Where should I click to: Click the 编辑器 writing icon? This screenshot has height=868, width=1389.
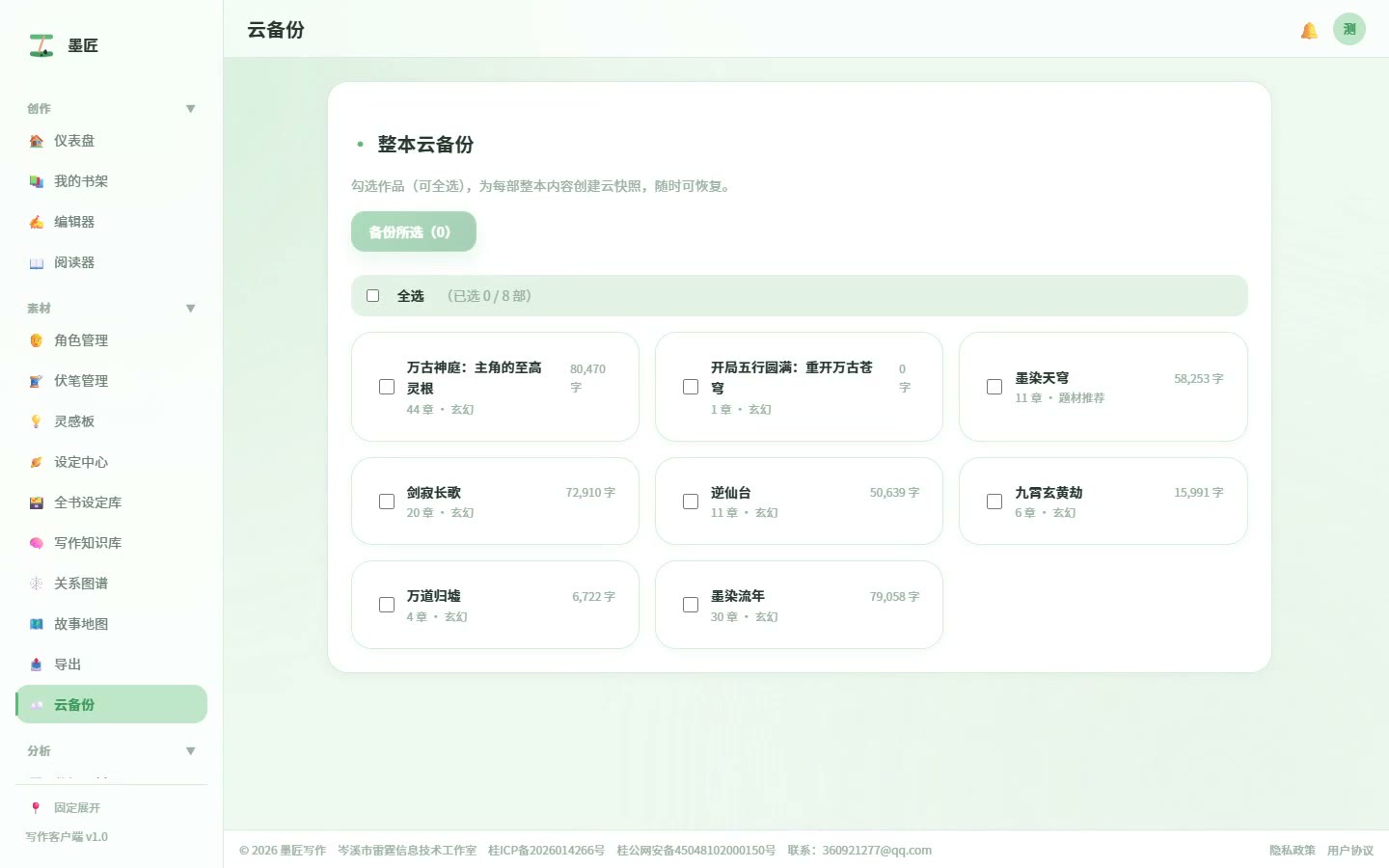(x=37, y=222)
